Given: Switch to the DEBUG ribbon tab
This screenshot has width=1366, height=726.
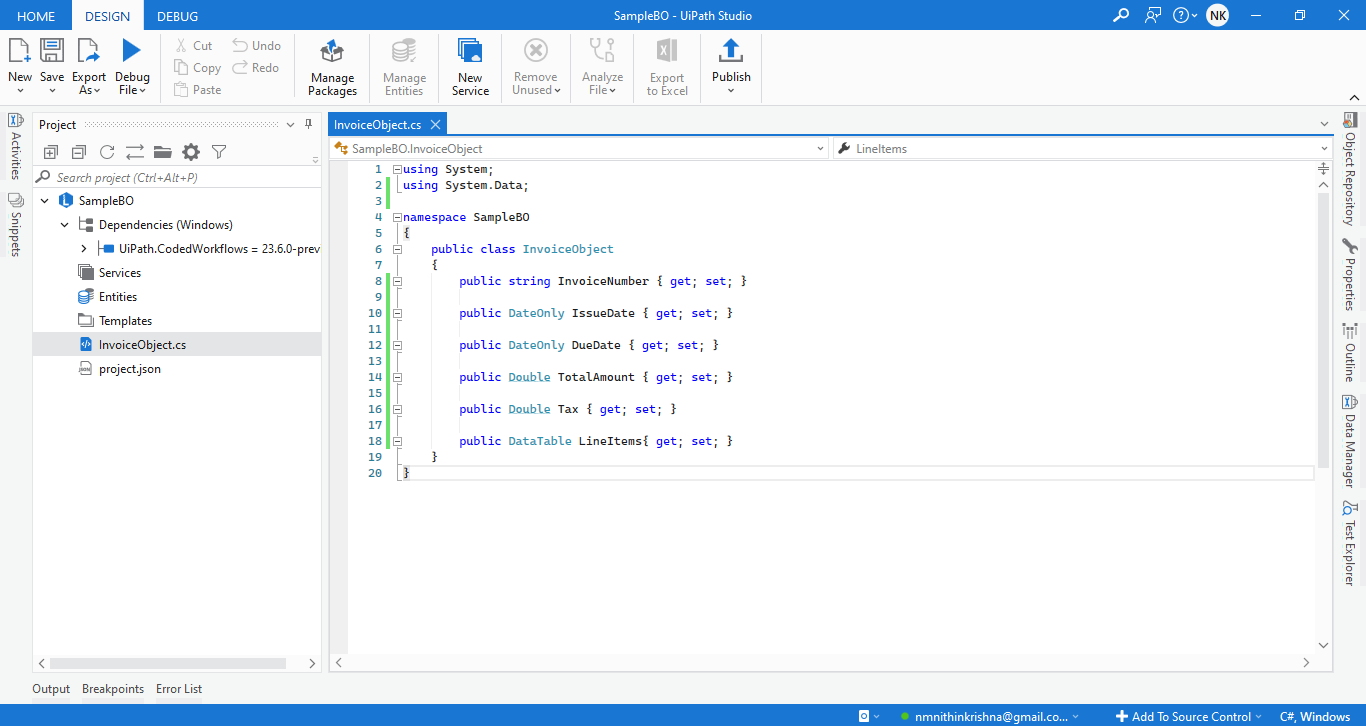Looking at the screenshot, I should pyautogui.click(x=177, y=16).
